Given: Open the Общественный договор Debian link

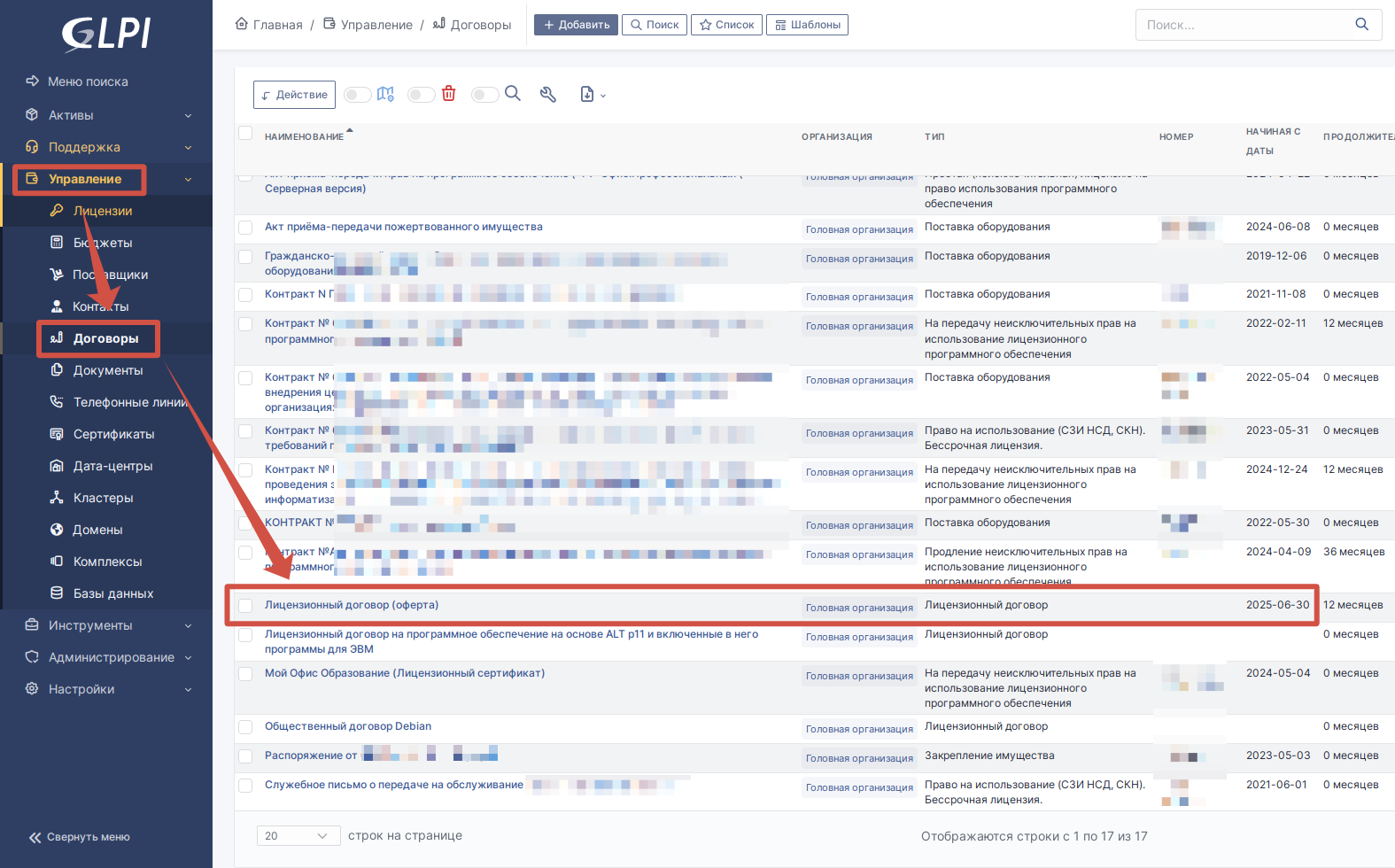Looking at the screenshot, I should 348,726.
